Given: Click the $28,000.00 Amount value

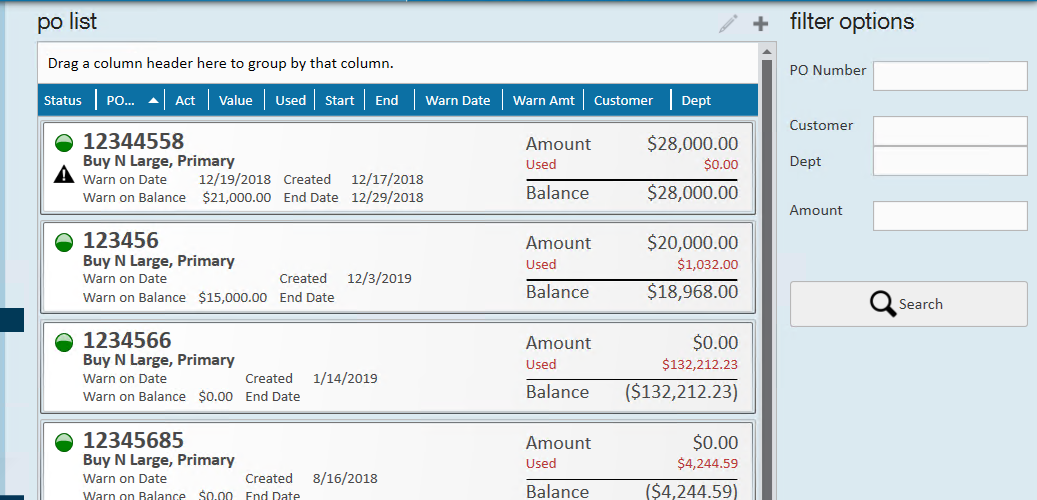Looking at the screenshot, I should point(692,144).
